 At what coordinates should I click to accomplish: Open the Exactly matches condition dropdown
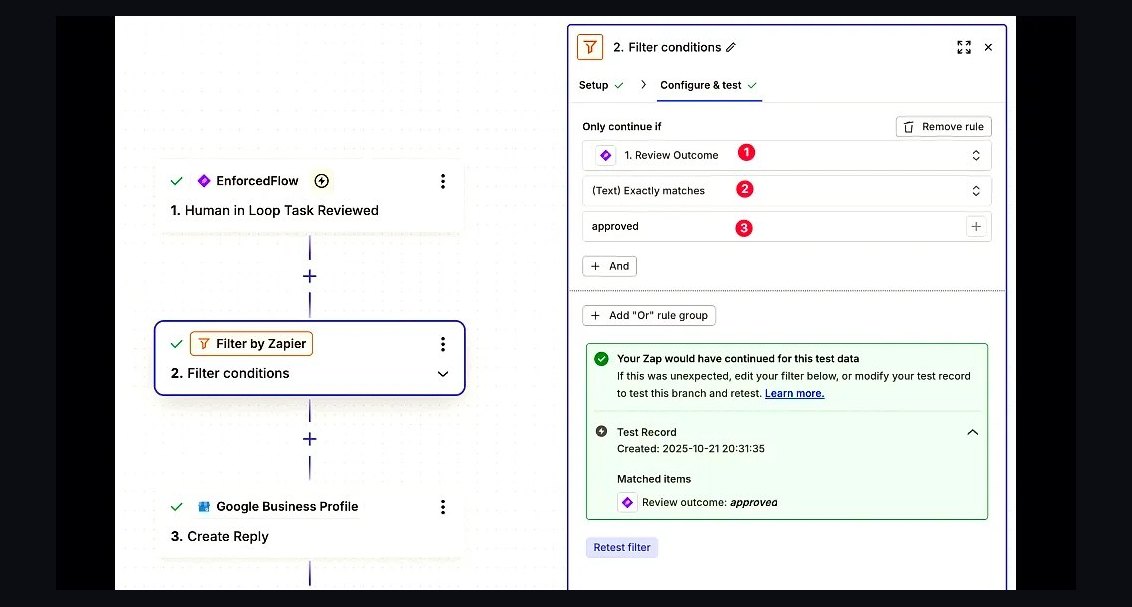(x=786, y=191)
